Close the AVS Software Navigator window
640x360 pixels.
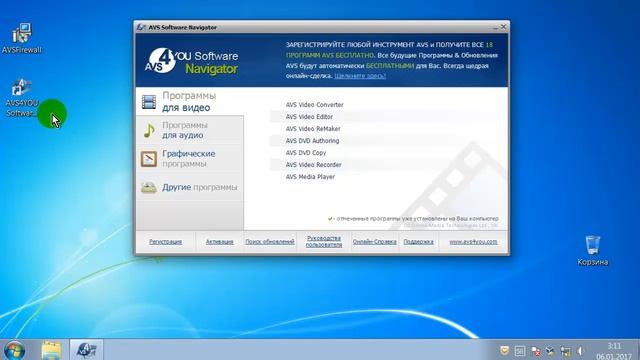(504, 27)
